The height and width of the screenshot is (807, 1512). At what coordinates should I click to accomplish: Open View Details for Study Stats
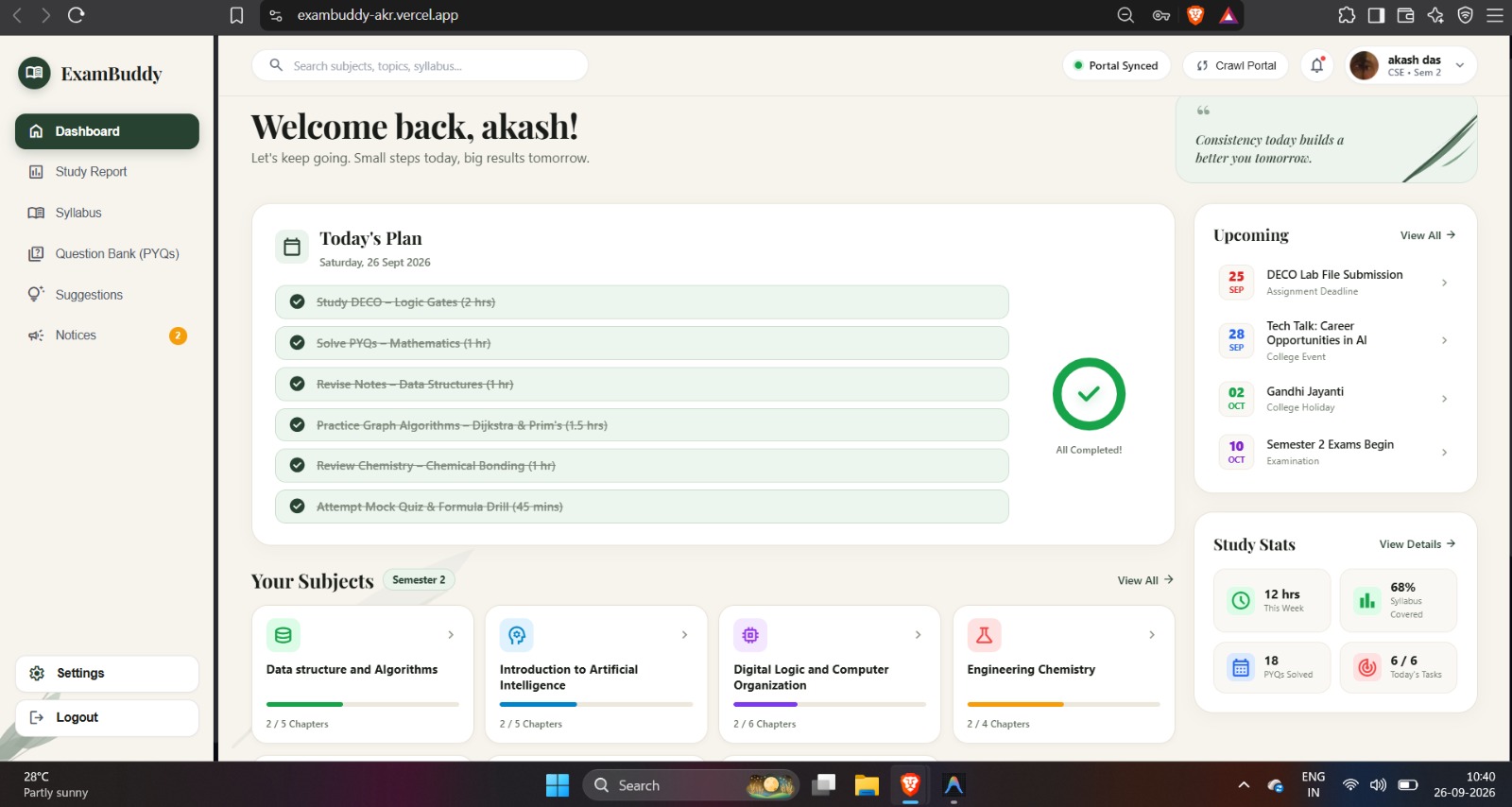1417,544
